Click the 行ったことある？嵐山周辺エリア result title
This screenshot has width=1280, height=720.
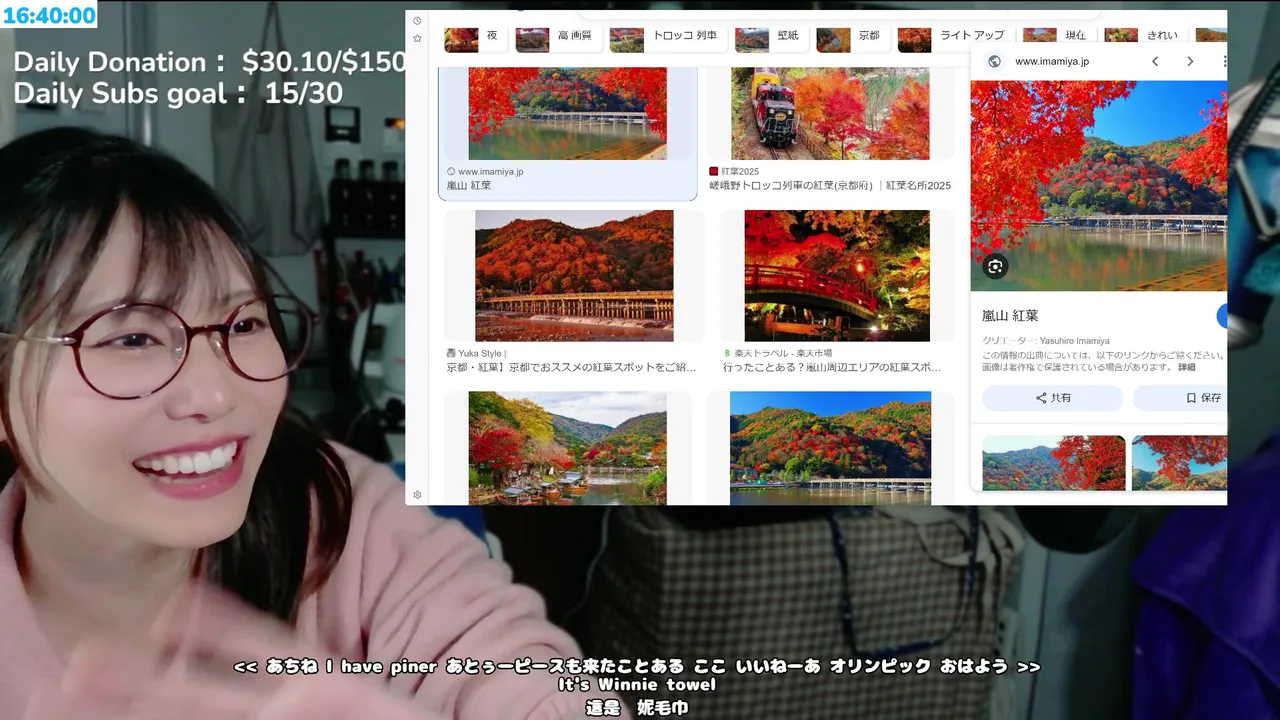(832, 367)
